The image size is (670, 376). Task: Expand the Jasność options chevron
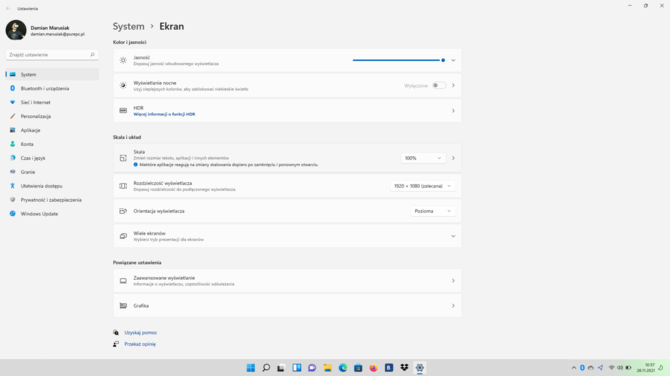pos(453,60)
